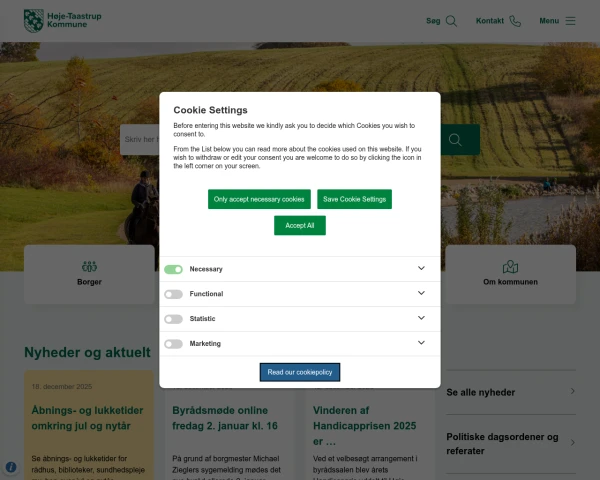Click the Skriv her search input field
Image resolution: width=600 pixels, height=480 pixels.
[x=140, y=140]
